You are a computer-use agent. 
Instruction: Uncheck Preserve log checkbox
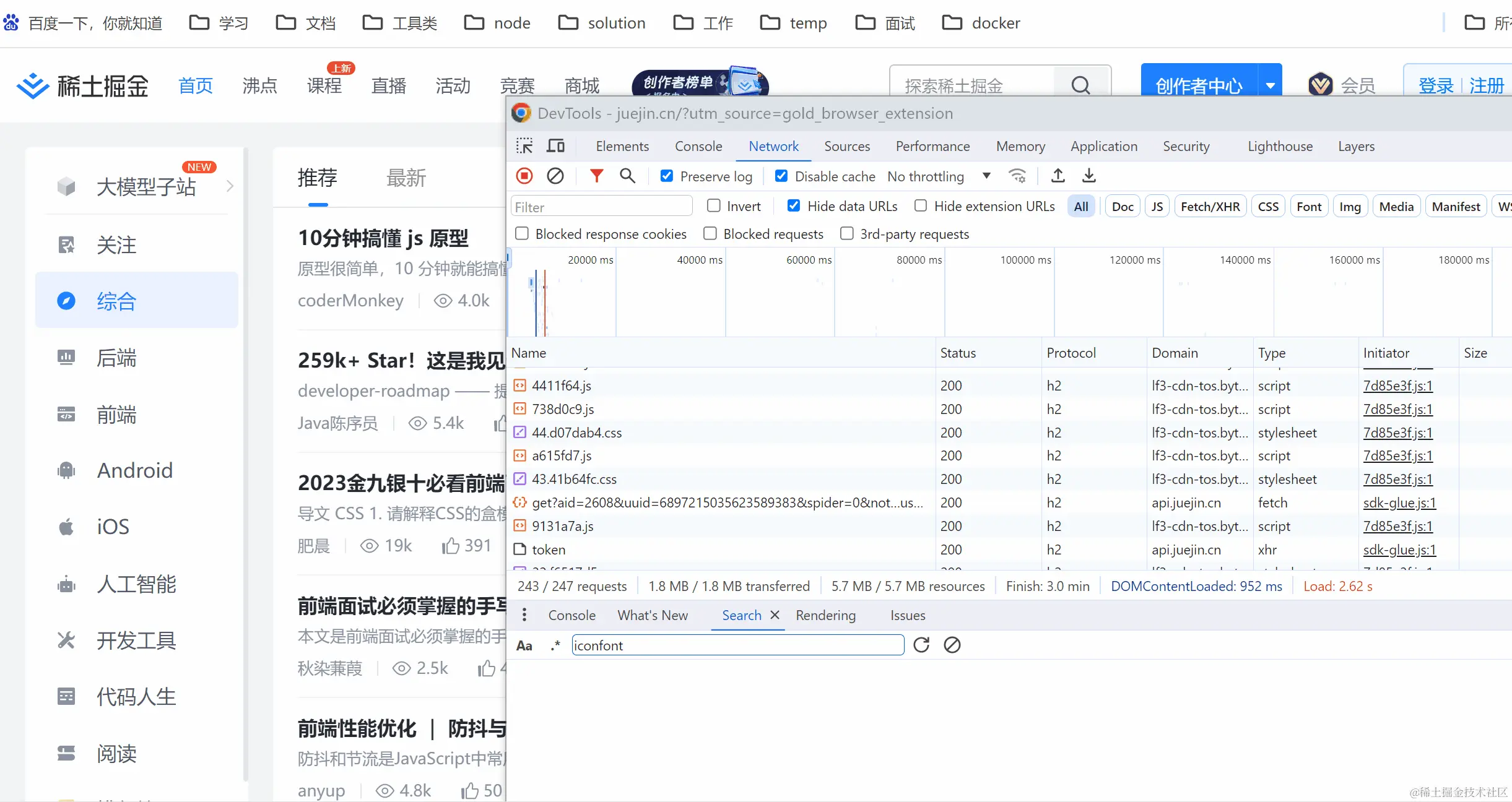coord(667,176)
